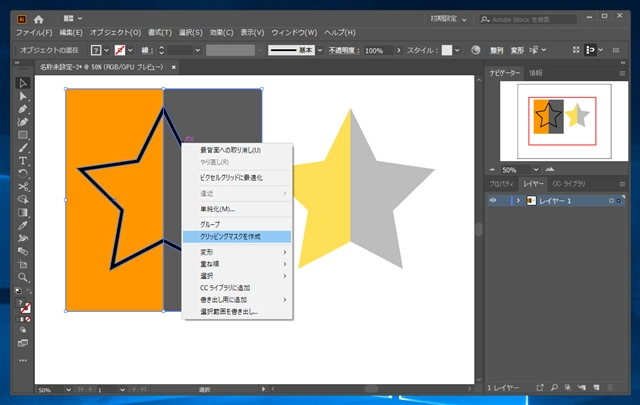640x405 pixels.
Task: Select the Rotate tool
Action: tap(23, 174)
